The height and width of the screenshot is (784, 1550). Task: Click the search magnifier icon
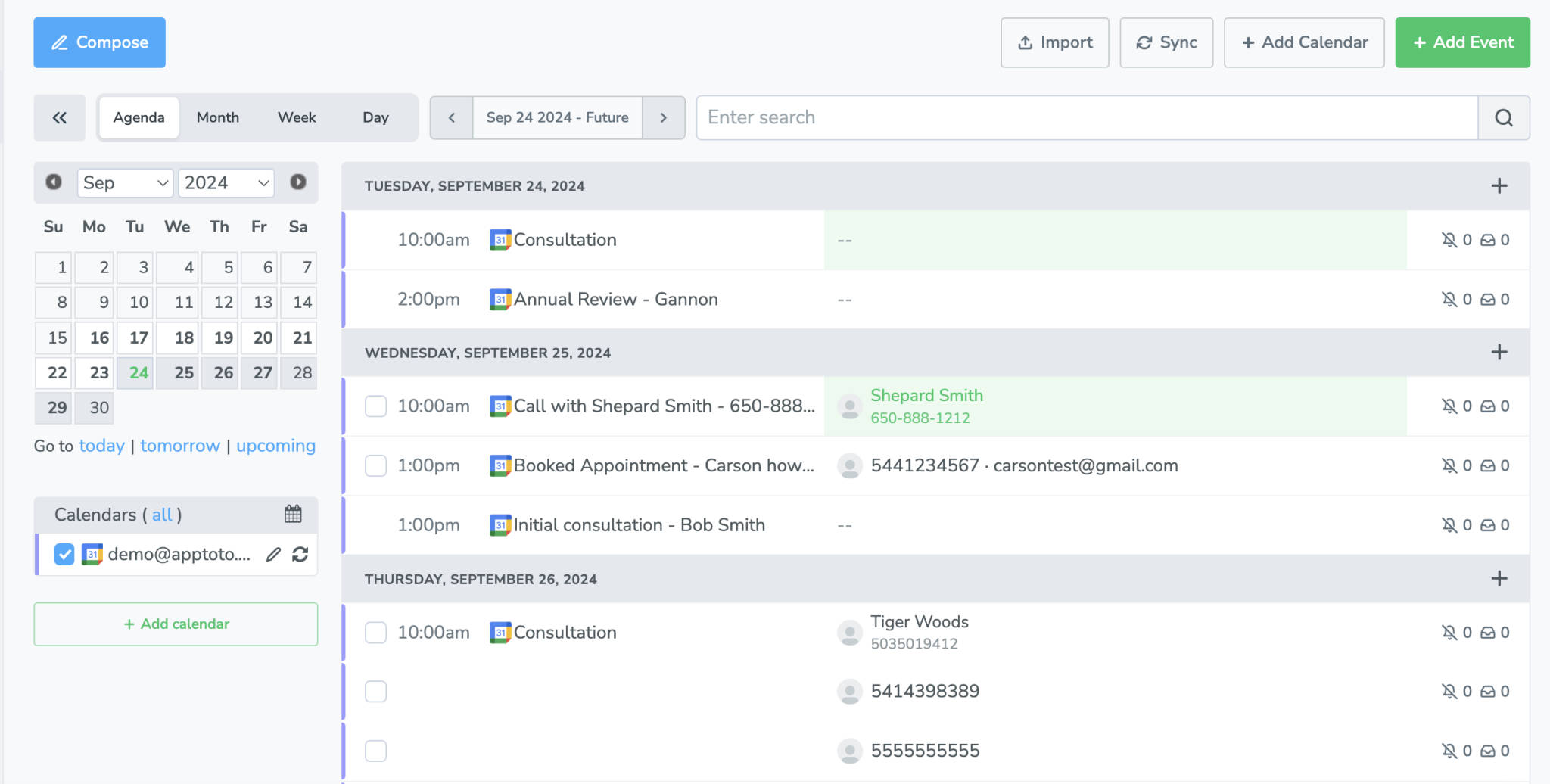tap(1503, 117)
